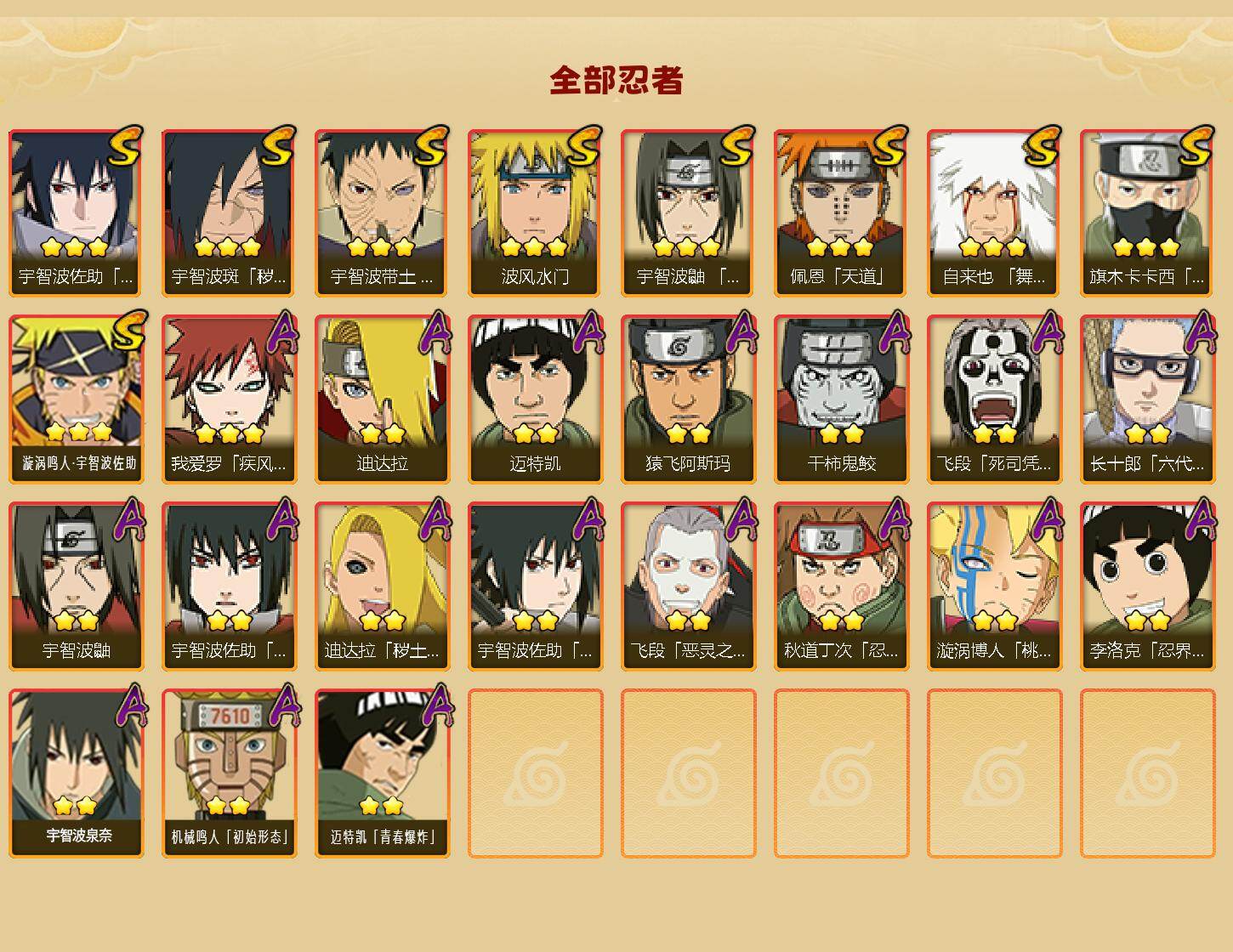This screenshot has height=952, width=1233.
Task: Click the 猿飞阿斯玛 ninja card
Action: click(x=688, y=399)
